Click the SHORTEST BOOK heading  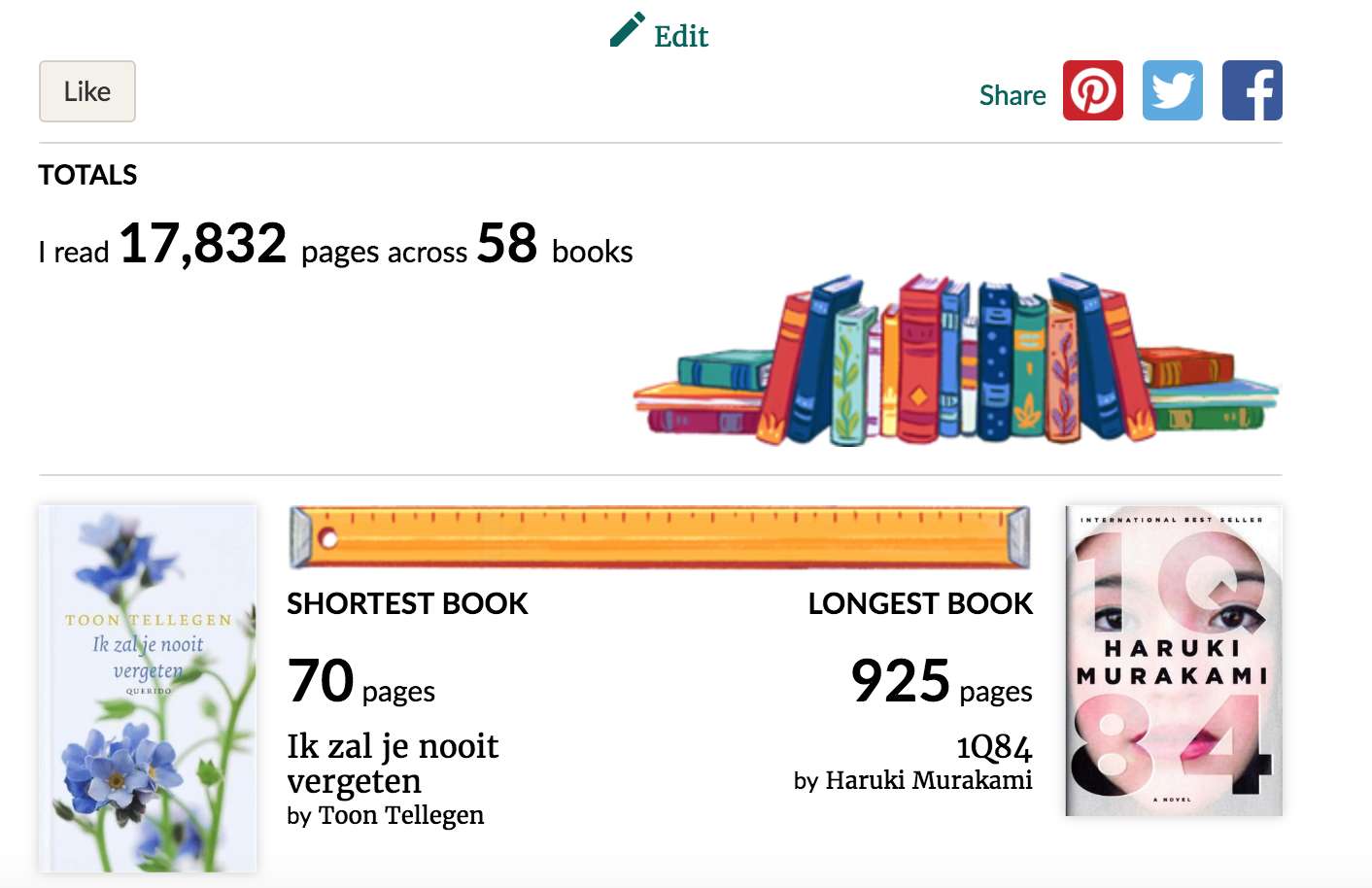click(407, 603)
